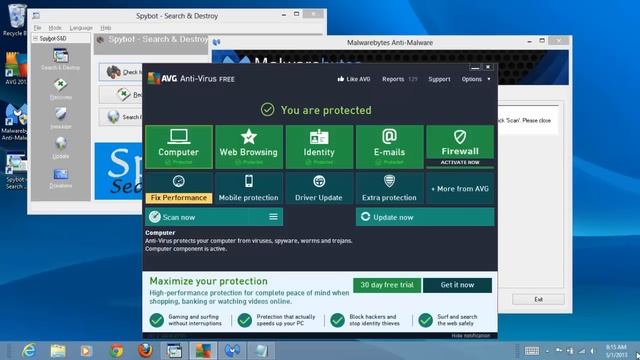The image size is (640, 360).
Task: Click Hide notification link in AVG
Action: coord(471,336)
